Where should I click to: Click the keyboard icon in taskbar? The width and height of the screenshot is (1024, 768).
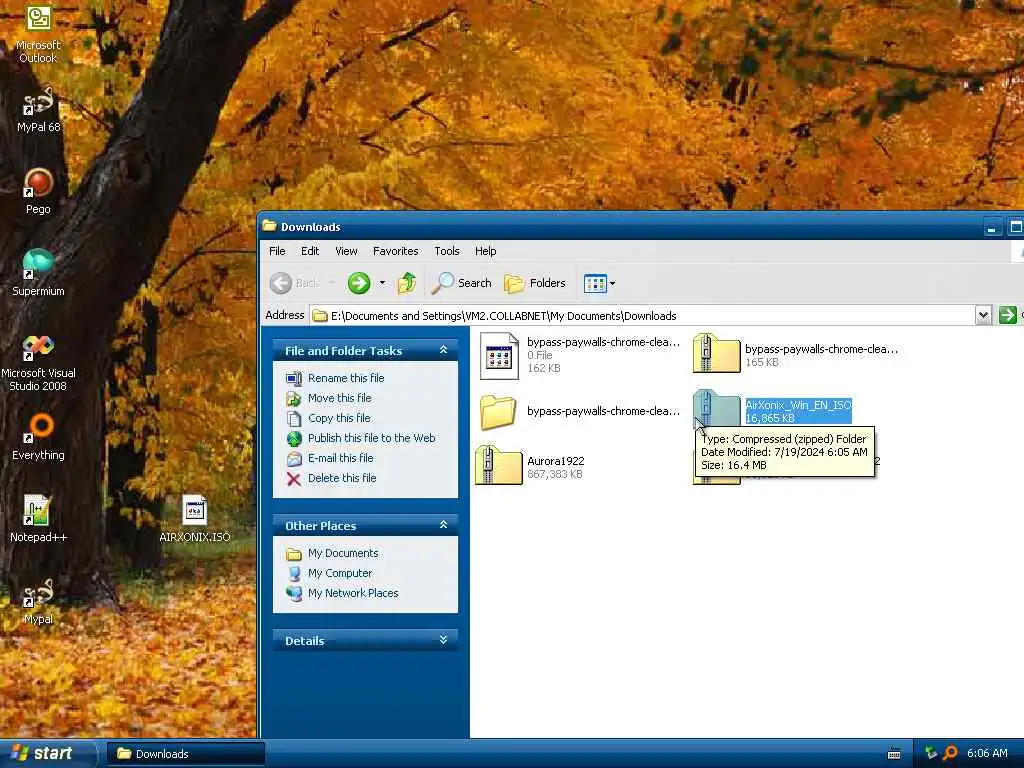[x=894, y=754]
